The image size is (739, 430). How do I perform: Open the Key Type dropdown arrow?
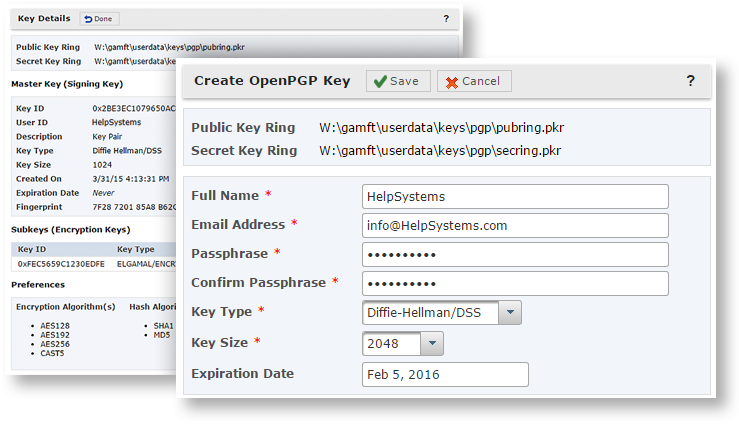click(x=509, y=313)
